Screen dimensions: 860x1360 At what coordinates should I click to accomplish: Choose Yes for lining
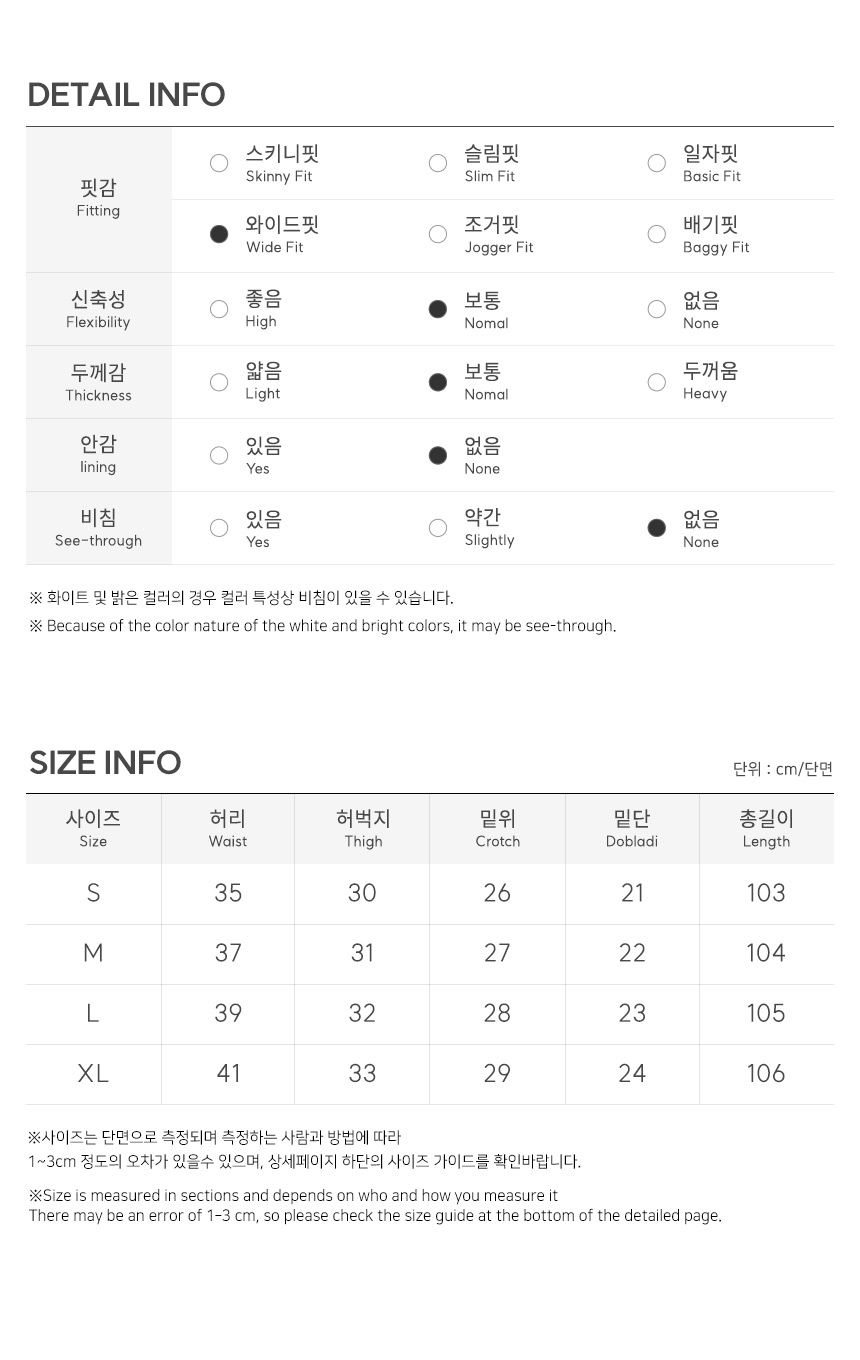pos(219,456)
